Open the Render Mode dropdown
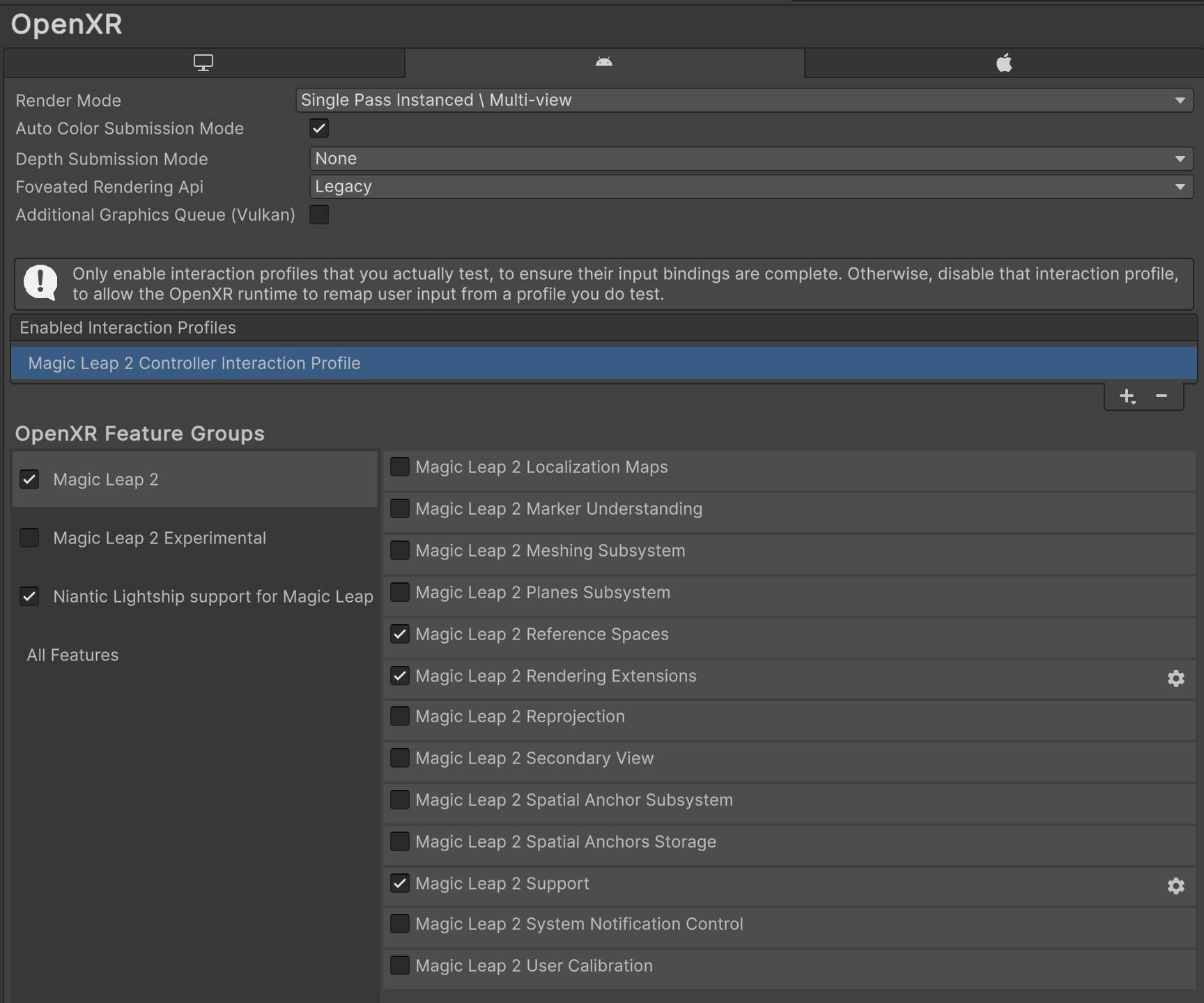Screen dimensions: 1204x1003 click(x=744, y=100)
